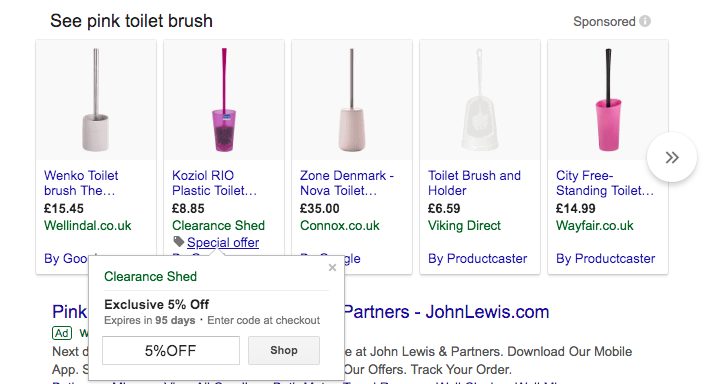Open Zone Denmark Nova Toilet title link
726x384 pixels.
347,183
